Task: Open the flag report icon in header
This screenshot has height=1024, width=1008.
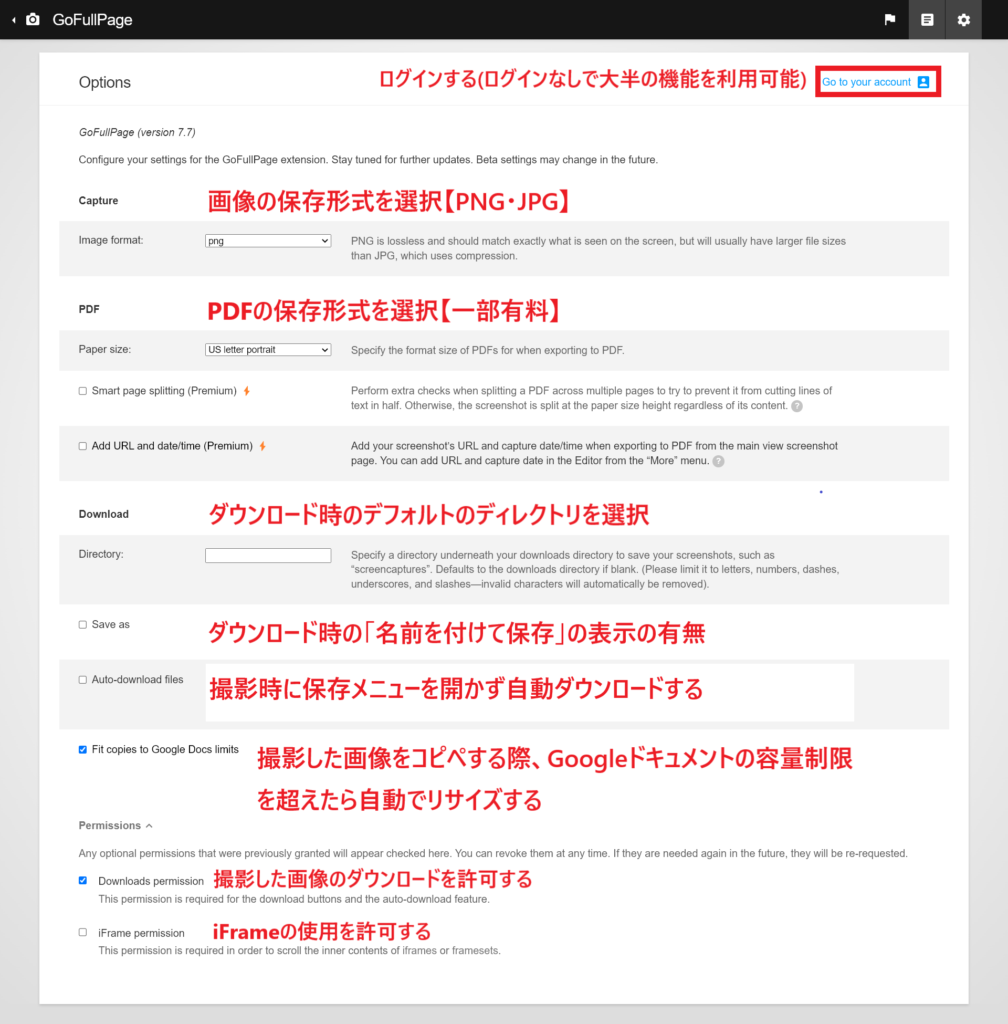Action: pyautogui.click(x=890, y=20)
